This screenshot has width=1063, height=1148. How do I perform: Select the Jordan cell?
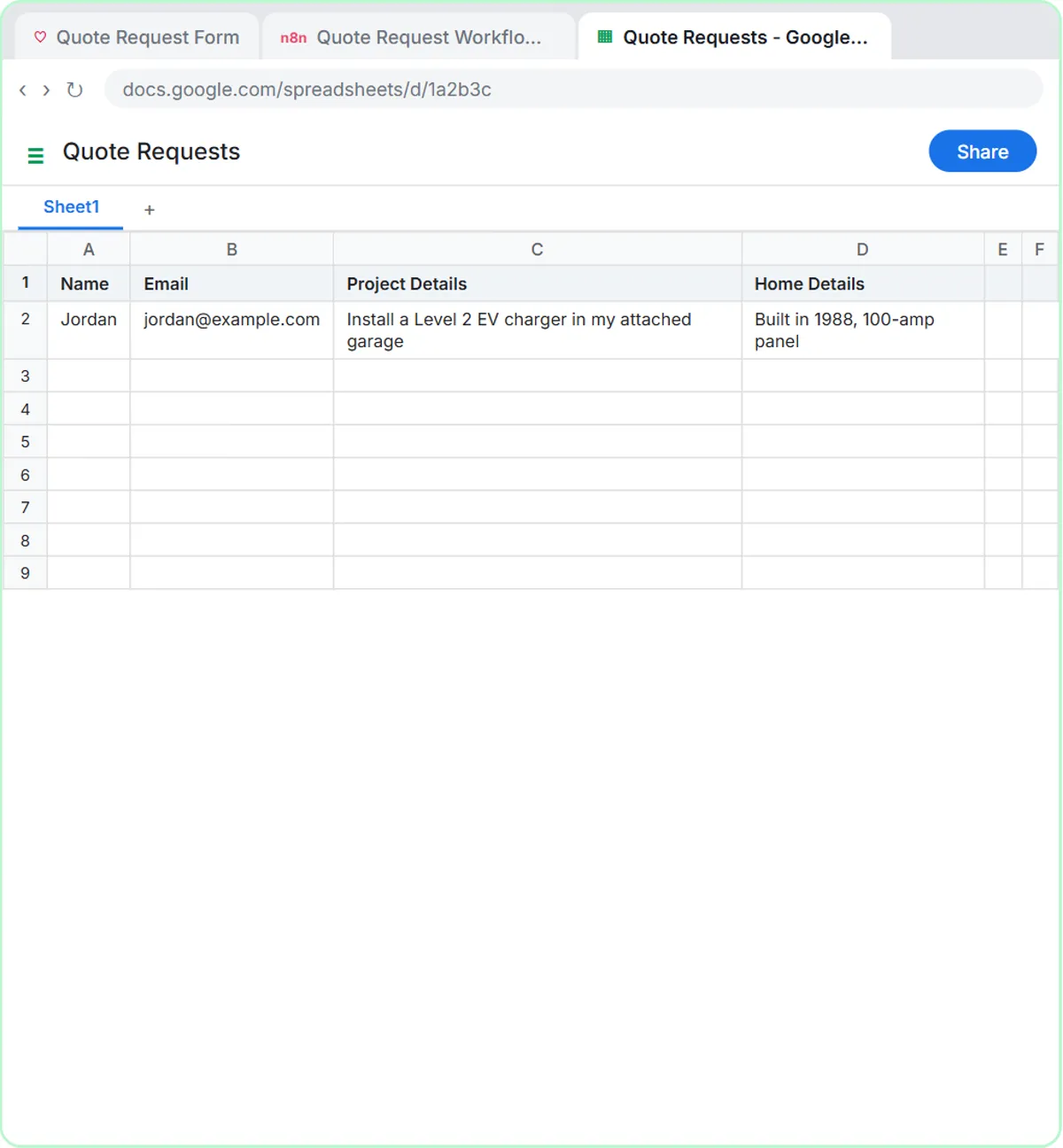click(89, 330)
